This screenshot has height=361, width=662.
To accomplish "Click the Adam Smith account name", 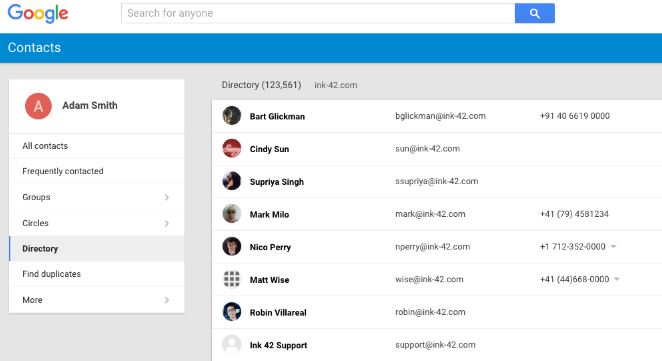I will [90, 106].
